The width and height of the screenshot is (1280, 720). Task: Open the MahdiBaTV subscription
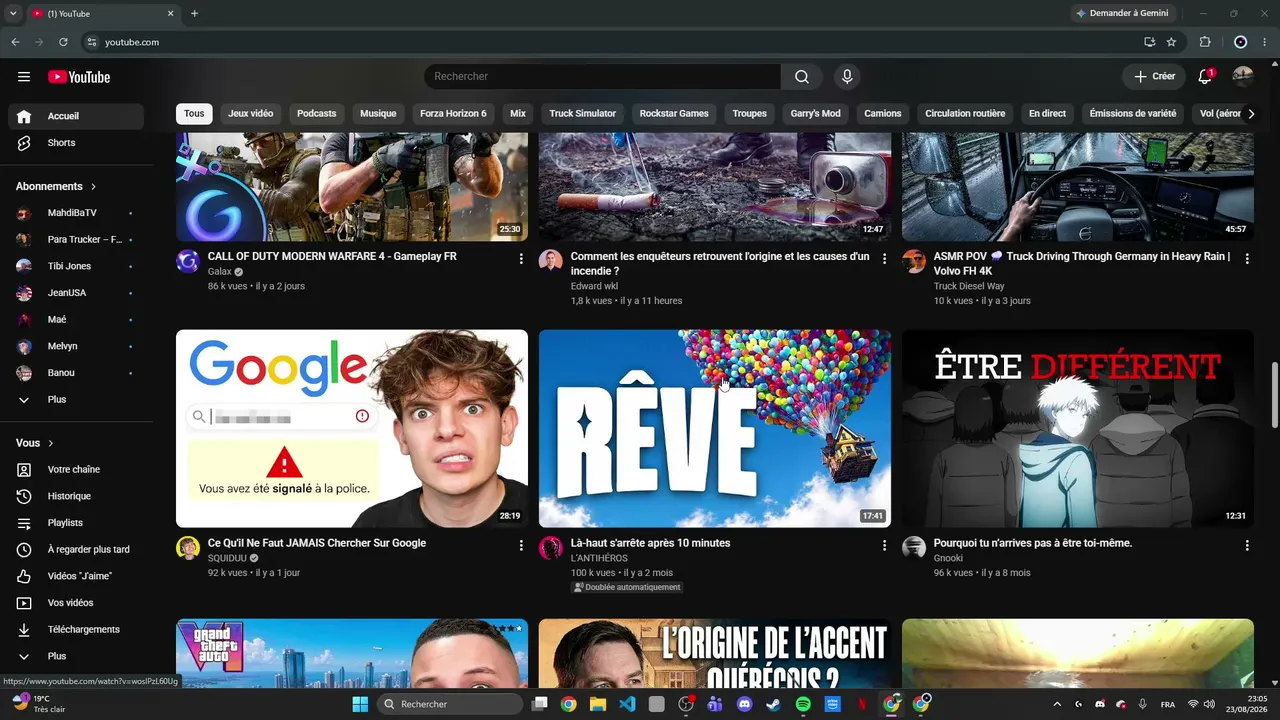coord(76,213)
